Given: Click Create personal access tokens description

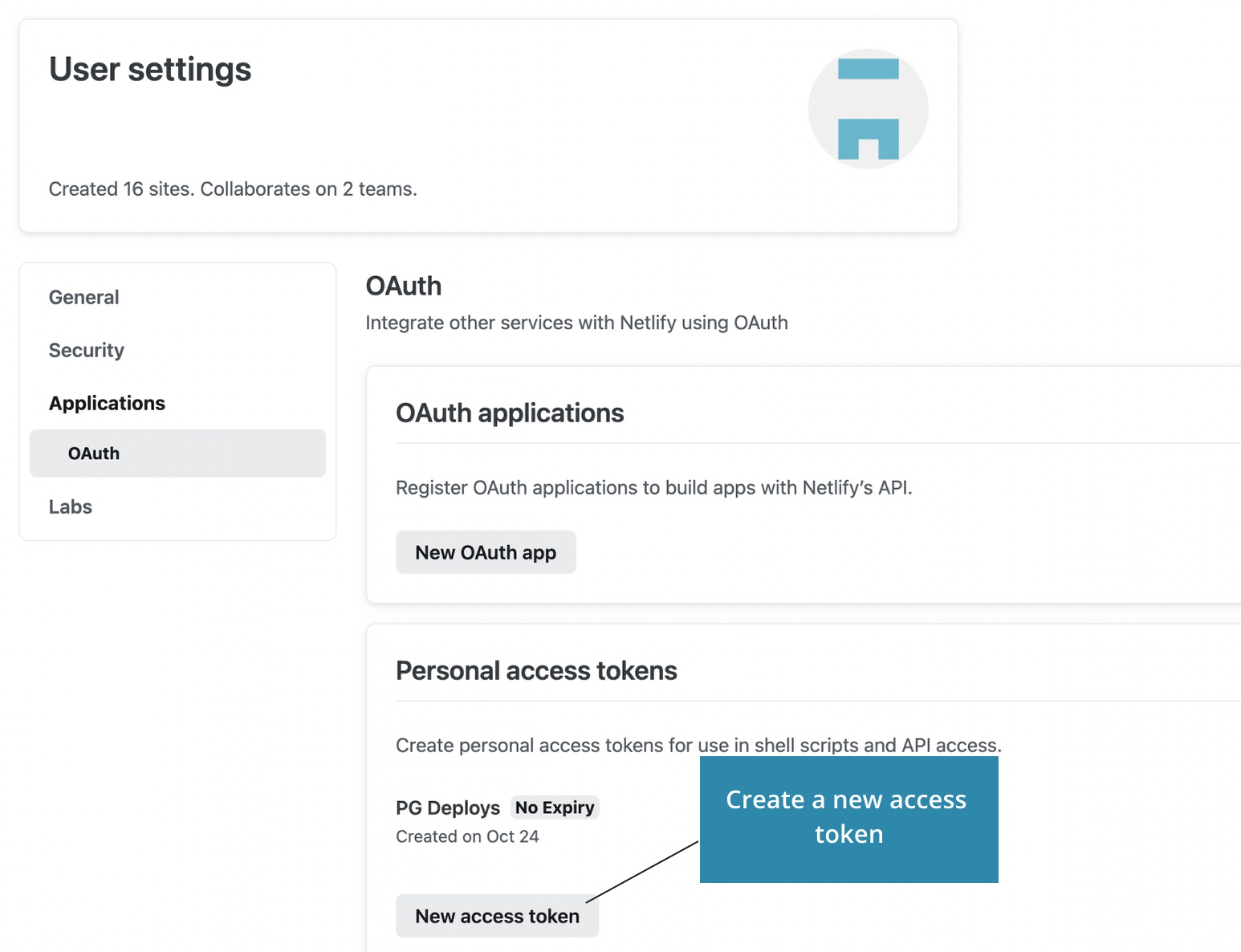Looking at the screenshot, I should (698, 745).
